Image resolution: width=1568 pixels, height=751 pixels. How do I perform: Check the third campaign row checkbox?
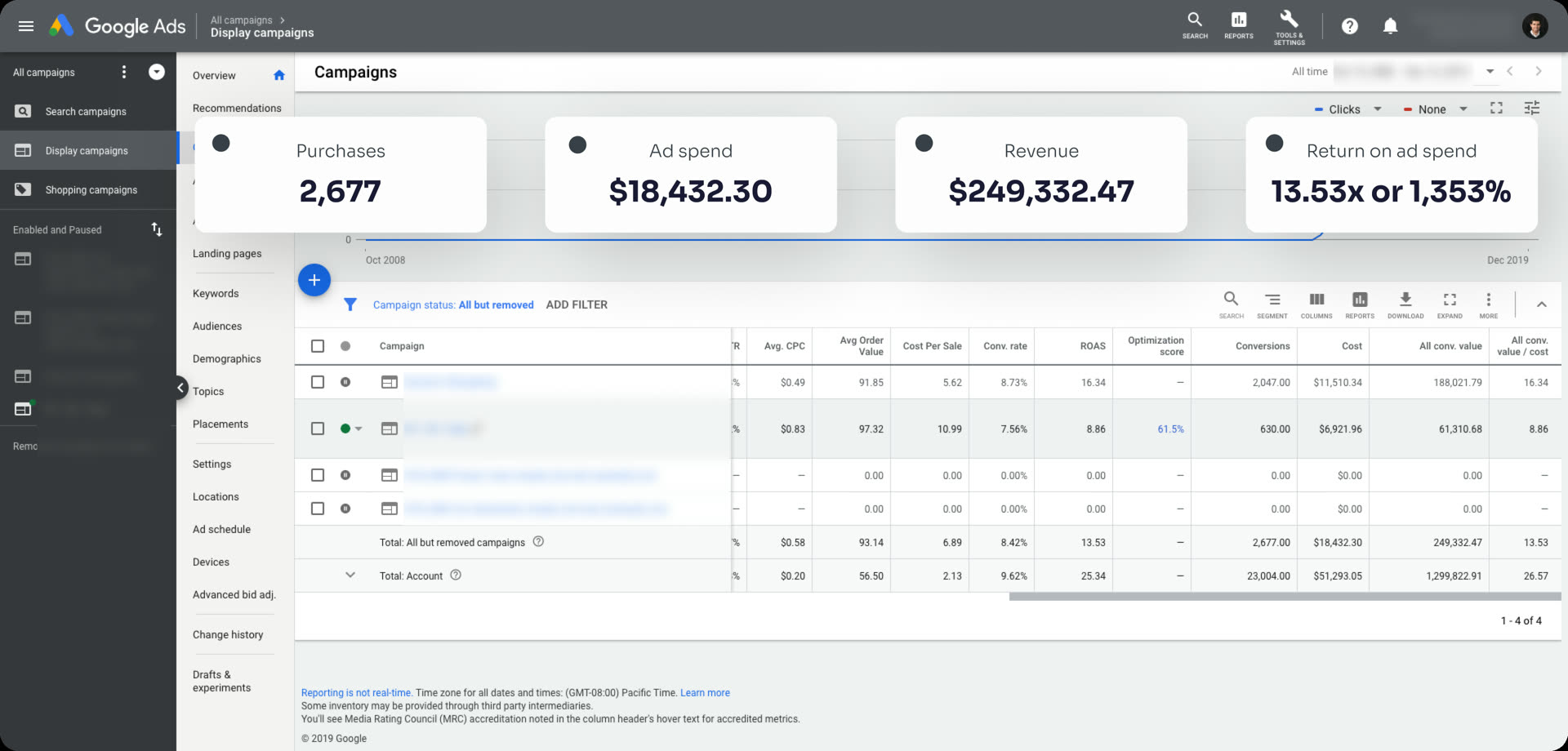[318, 475]
